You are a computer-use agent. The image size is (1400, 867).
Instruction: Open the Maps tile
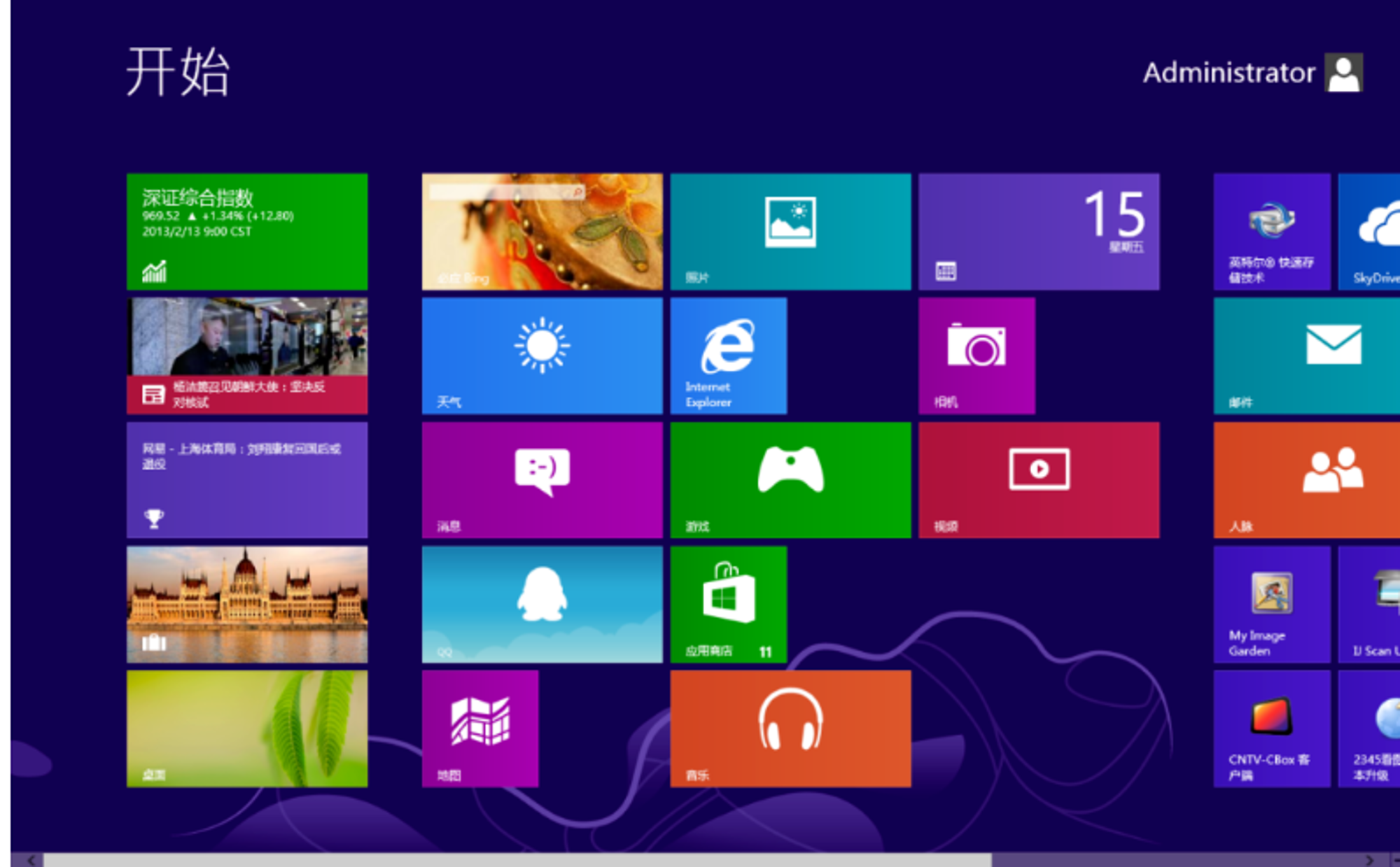tap(480, 728)
